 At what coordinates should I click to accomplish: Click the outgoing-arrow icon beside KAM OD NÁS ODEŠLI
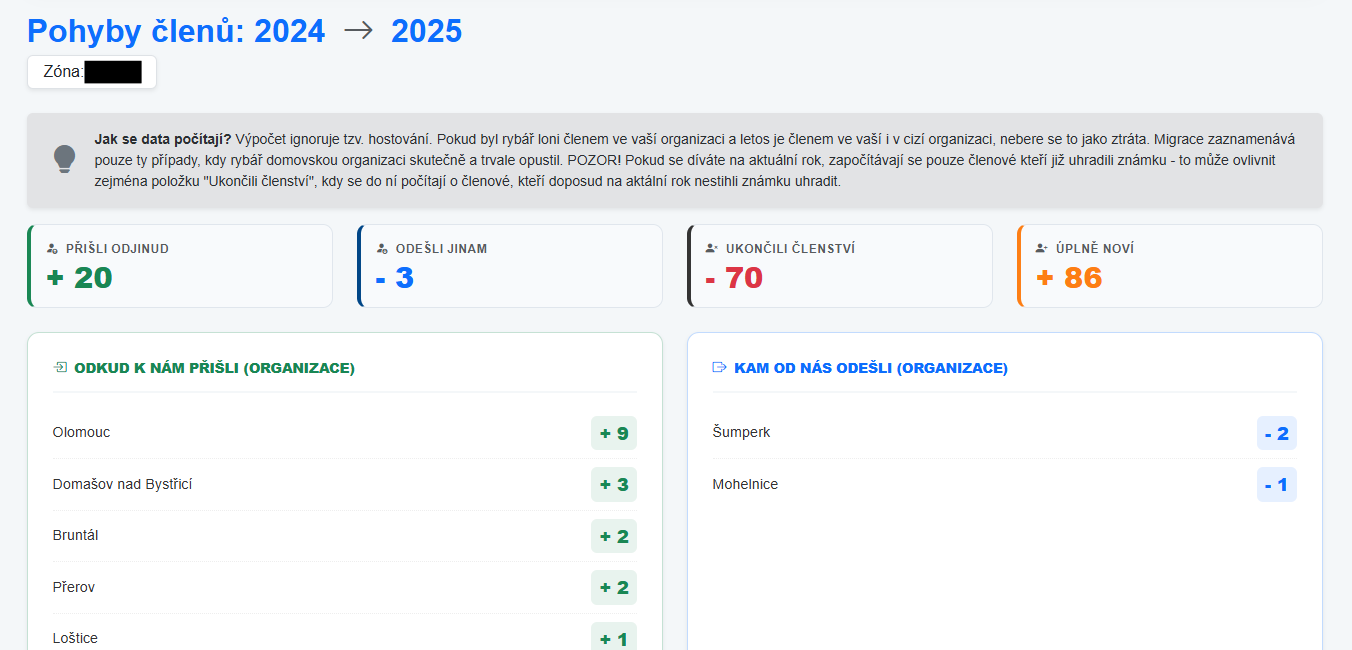(718, 367)
